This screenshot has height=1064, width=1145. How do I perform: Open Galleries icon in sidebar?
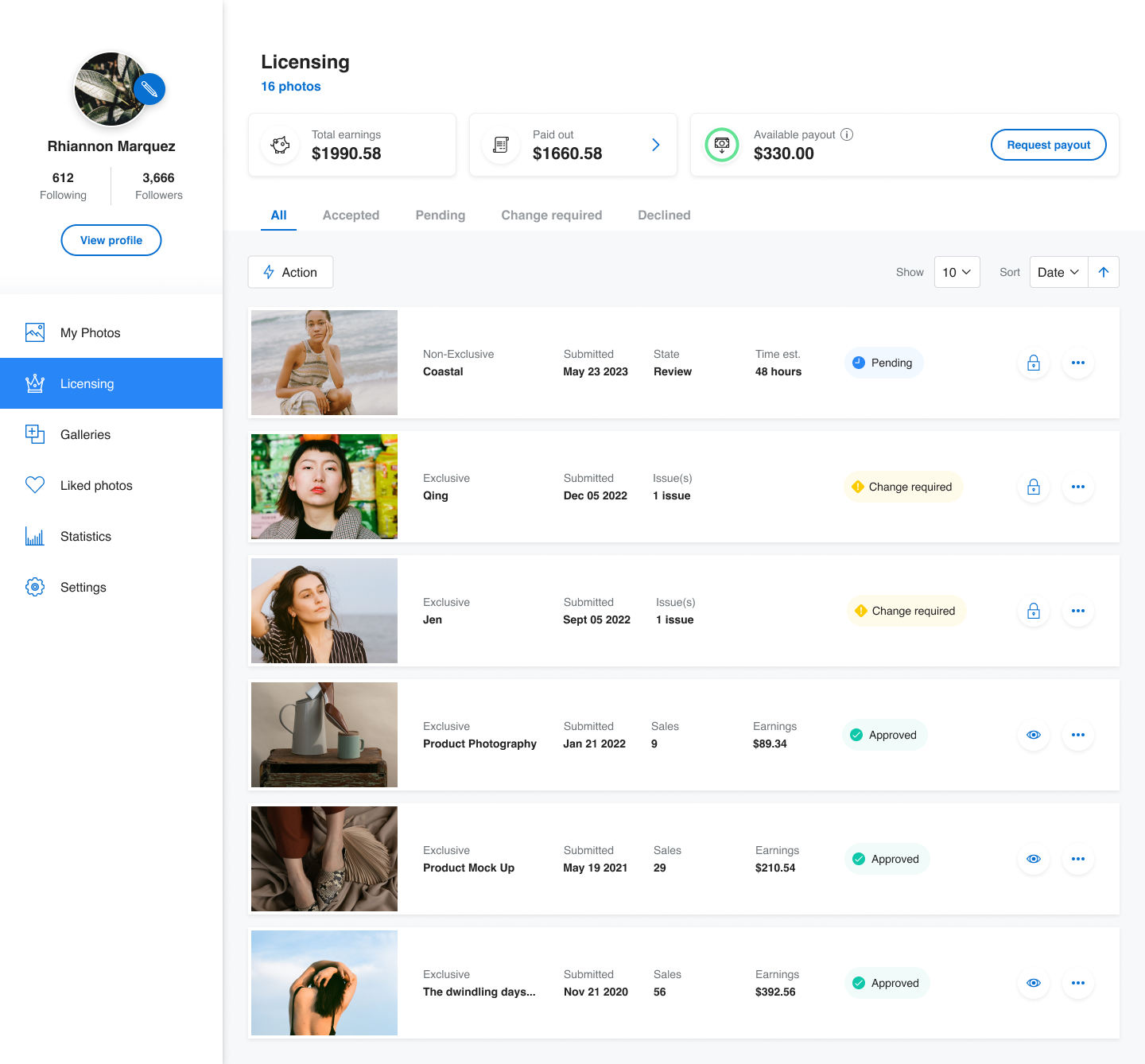[35, 434]
